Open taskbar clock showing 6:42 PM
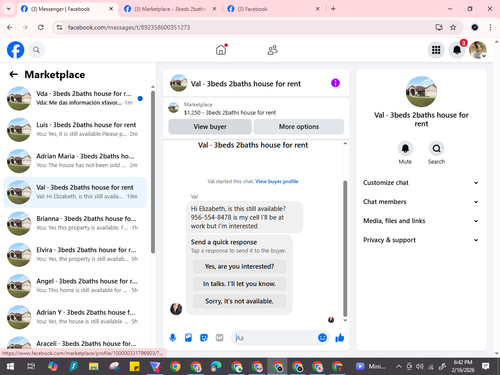 463,366
